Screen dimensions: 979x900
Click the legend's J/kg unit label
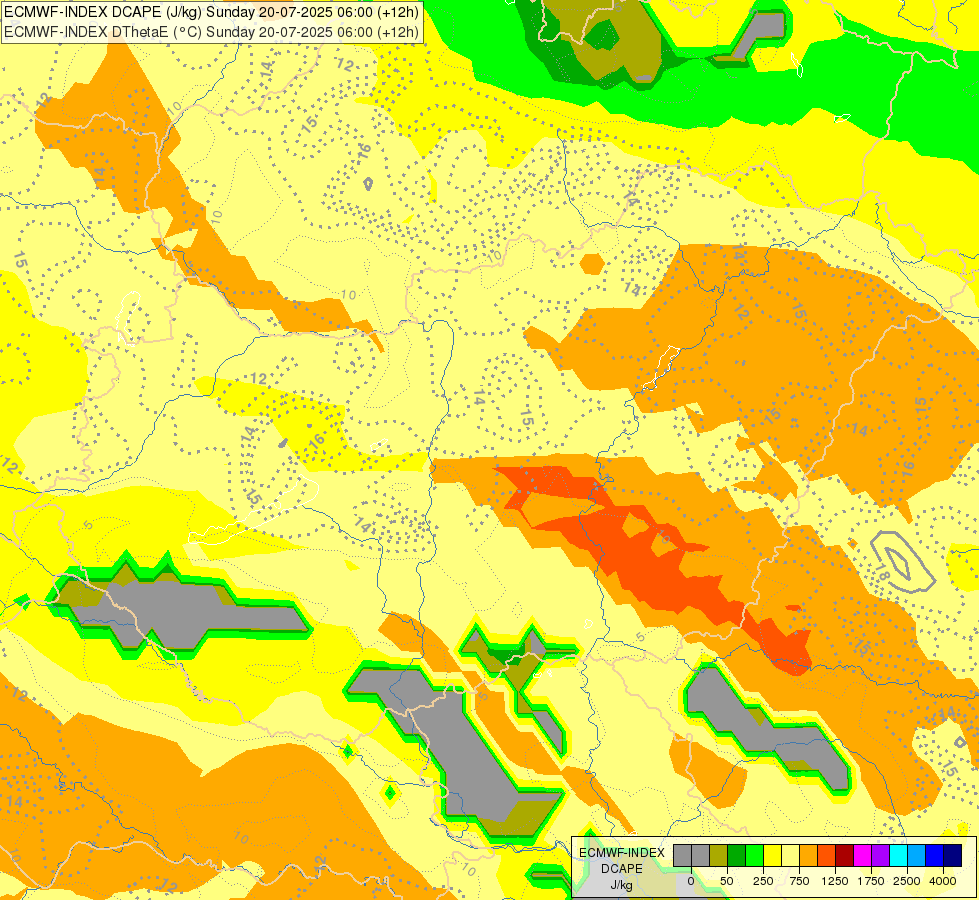pos(622,885)
